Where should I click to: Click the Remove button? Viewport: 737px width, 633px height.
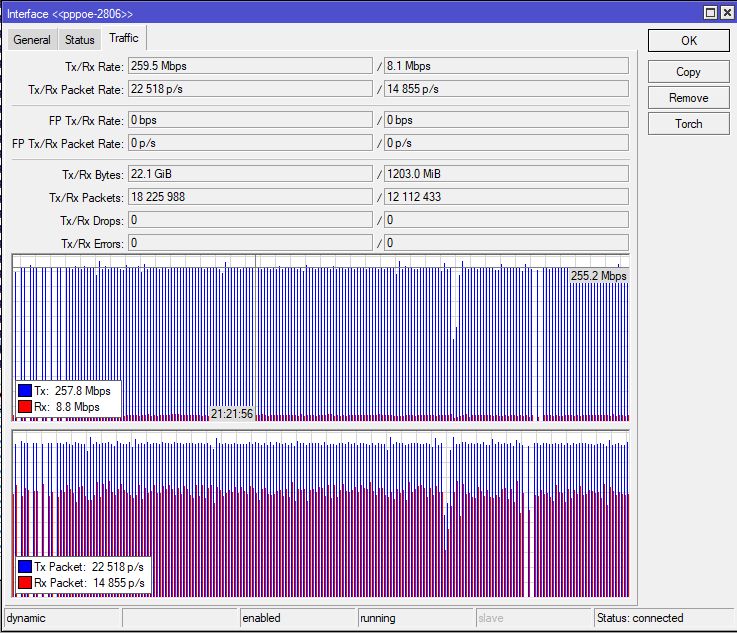coord(689,98)
